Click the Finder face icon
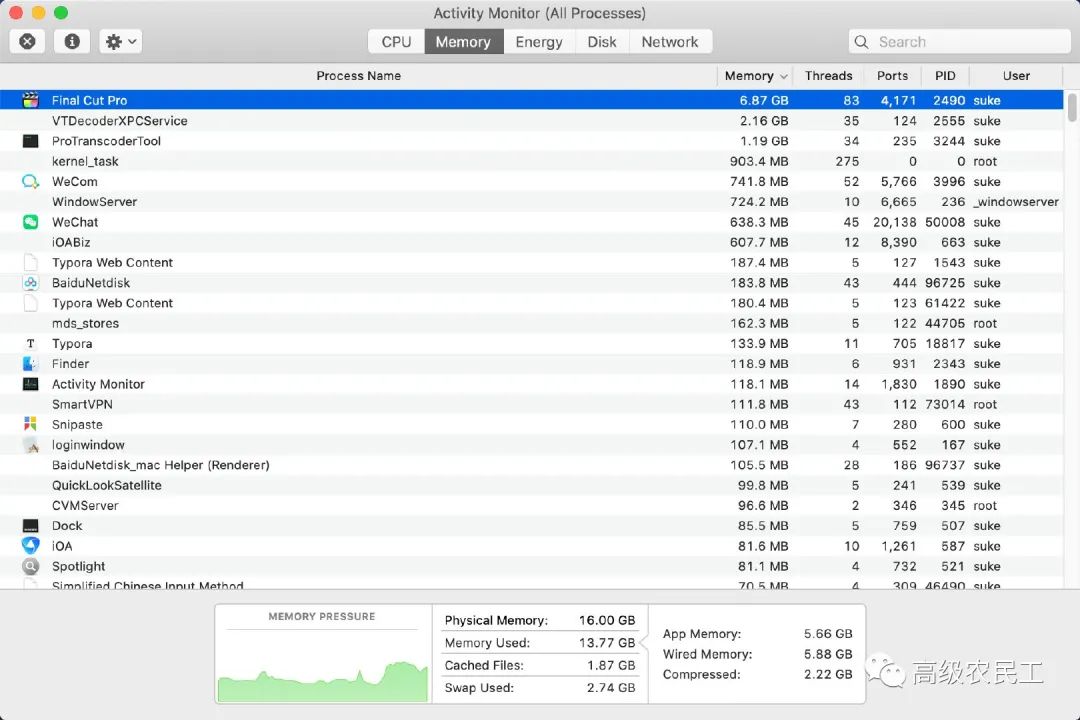The height and width of the screenshot is (720, 1080). (x=30, y=364)
